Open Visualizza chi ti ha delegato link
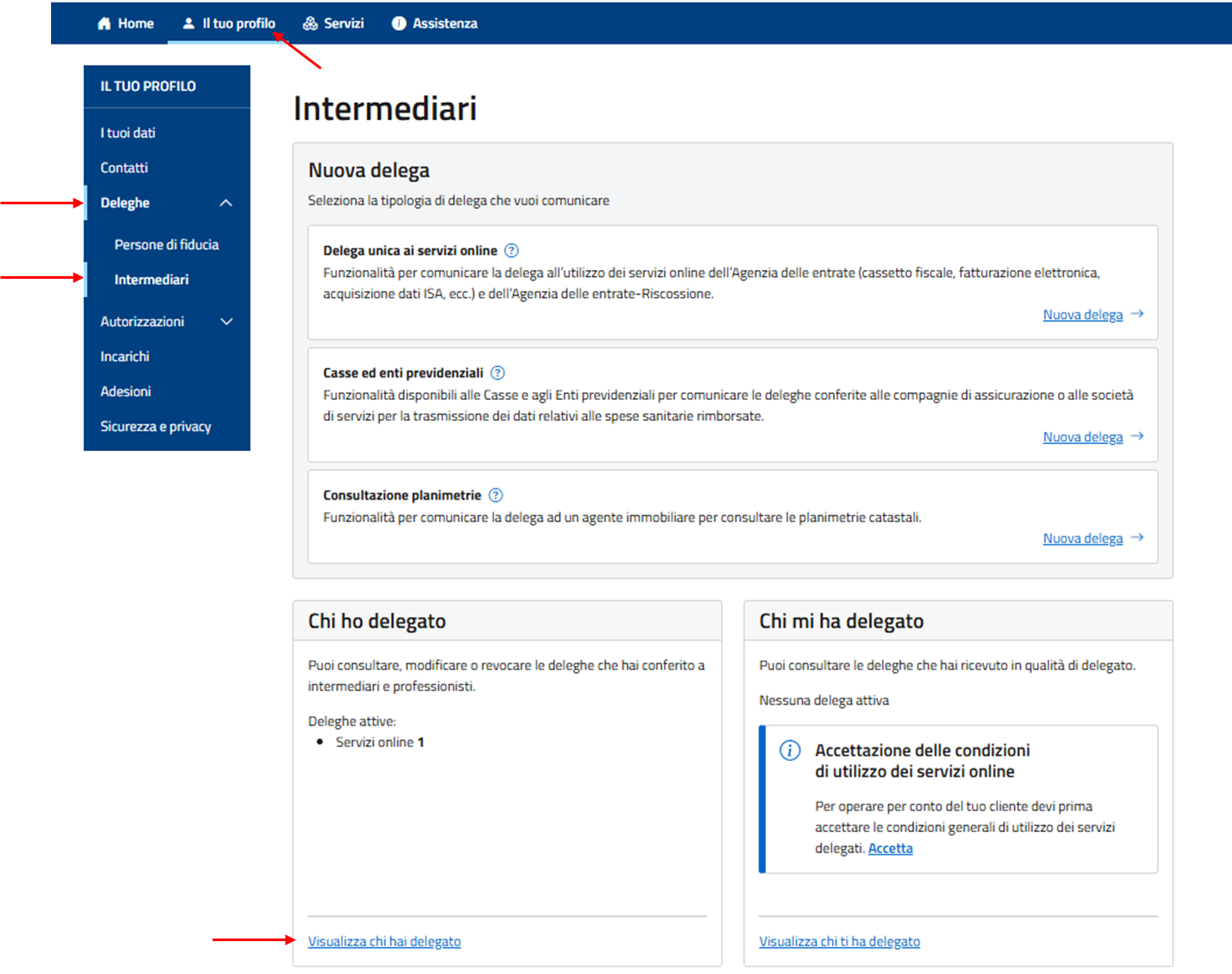The height and width of the screenshot is (974, 1232). coord(839,941)
